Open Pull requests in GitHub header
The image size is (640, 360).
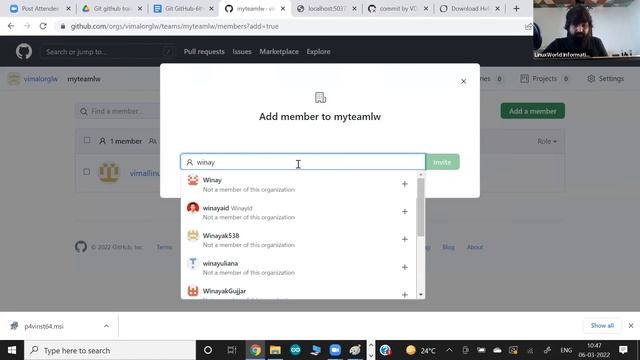coord(204,52)
